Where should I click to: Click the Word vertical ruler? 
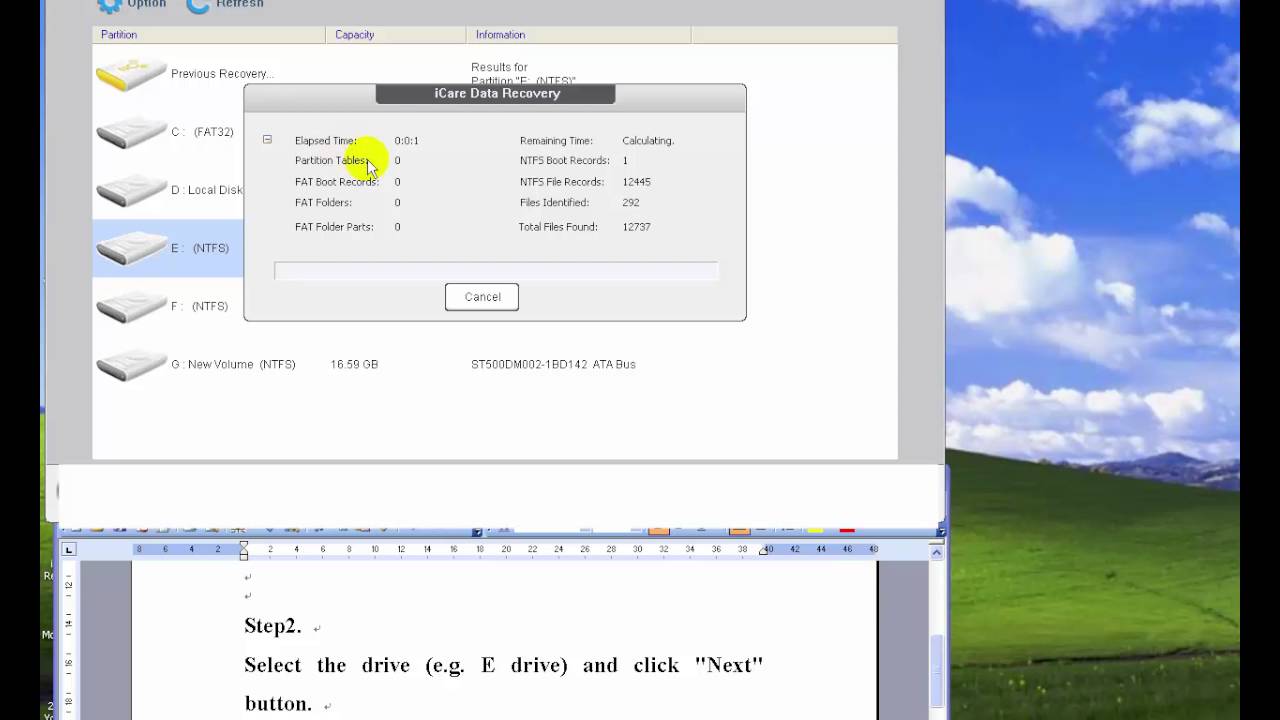(68, 640)
